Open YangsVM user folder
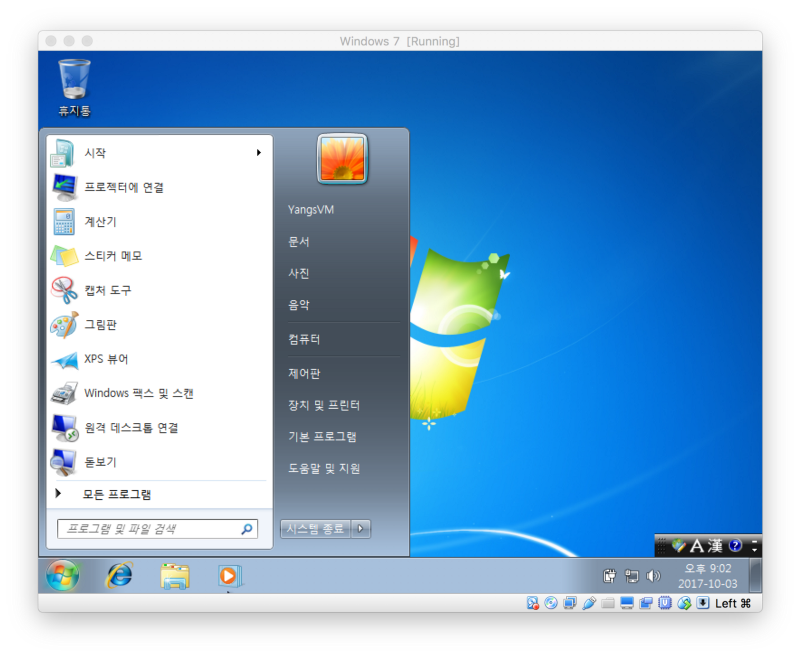This screenshot has height=657, width=800. coord(311,210)
